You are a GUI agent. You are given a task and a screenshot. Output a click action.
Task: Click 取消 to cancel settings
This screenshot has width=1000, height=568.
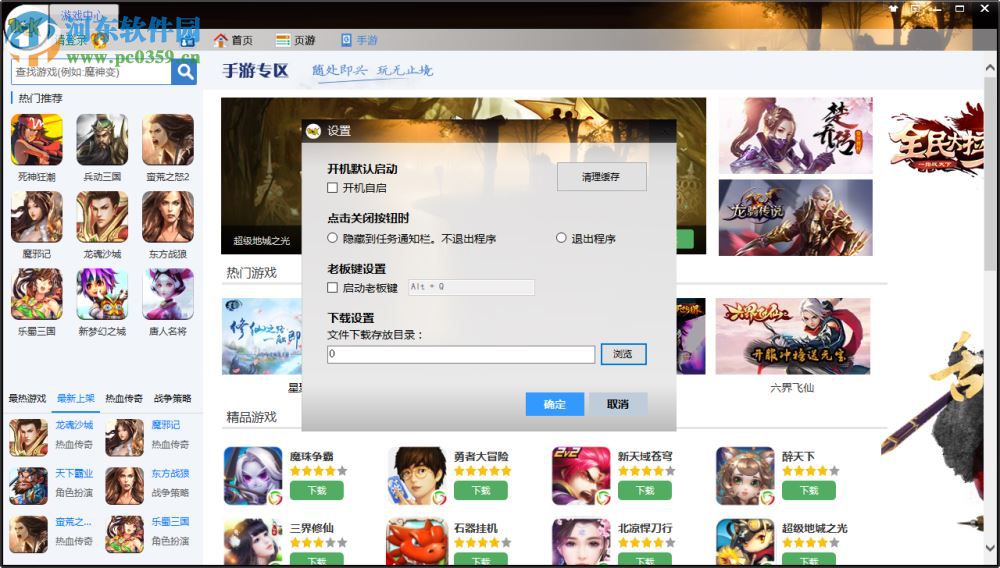click(618, 404)
